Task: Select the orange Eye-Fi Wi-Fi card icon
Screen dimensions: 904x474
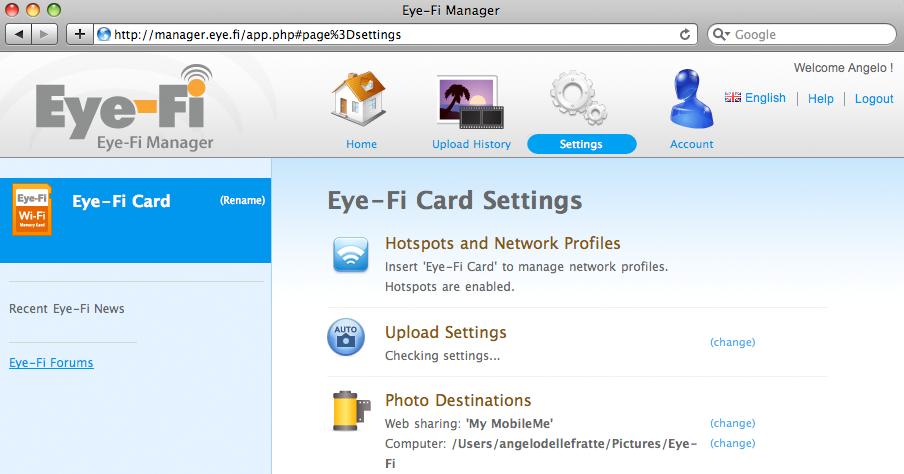Action: (32, 210)
